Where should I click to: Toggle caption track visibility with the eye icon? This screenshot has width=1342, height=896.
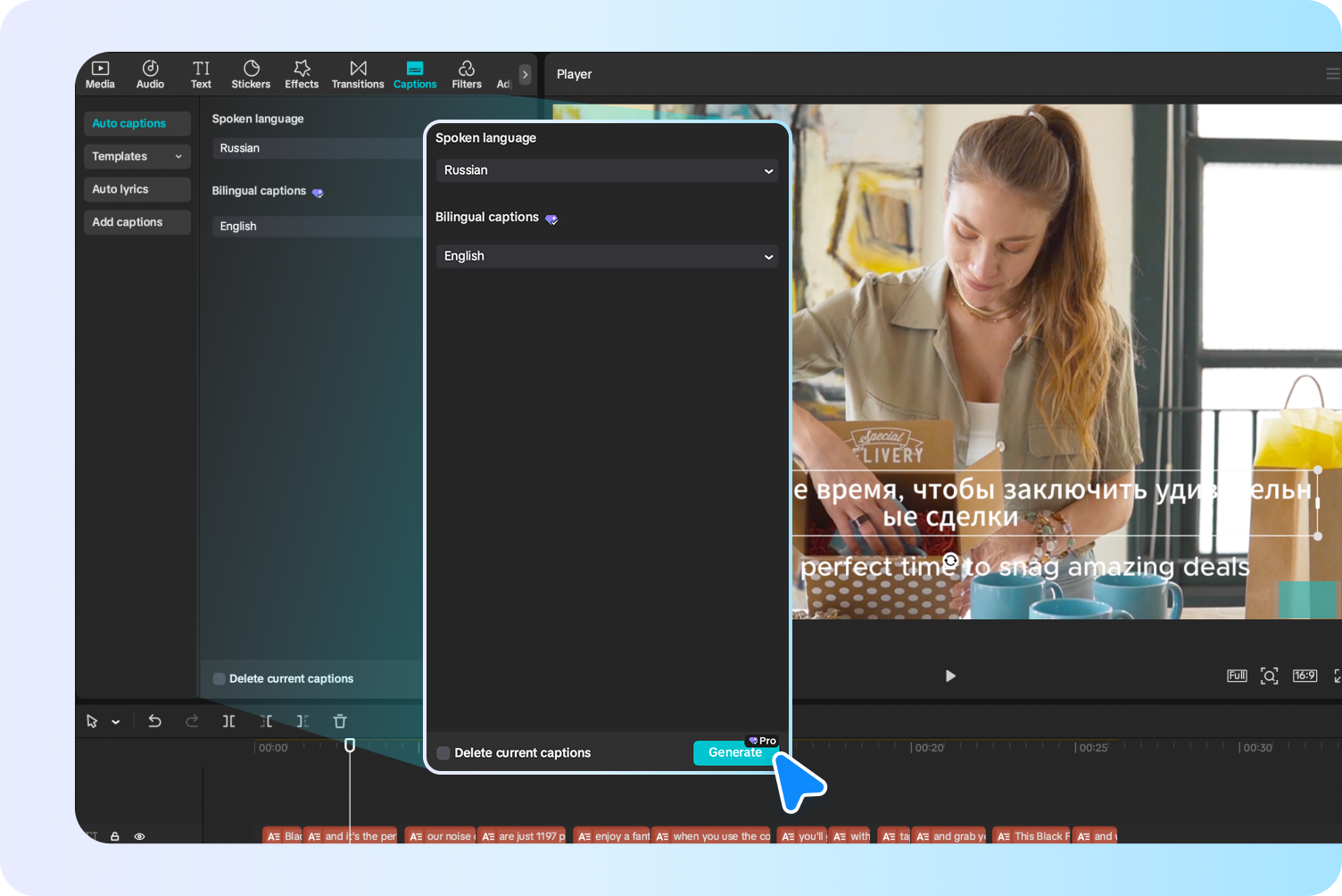click(139, 836)
